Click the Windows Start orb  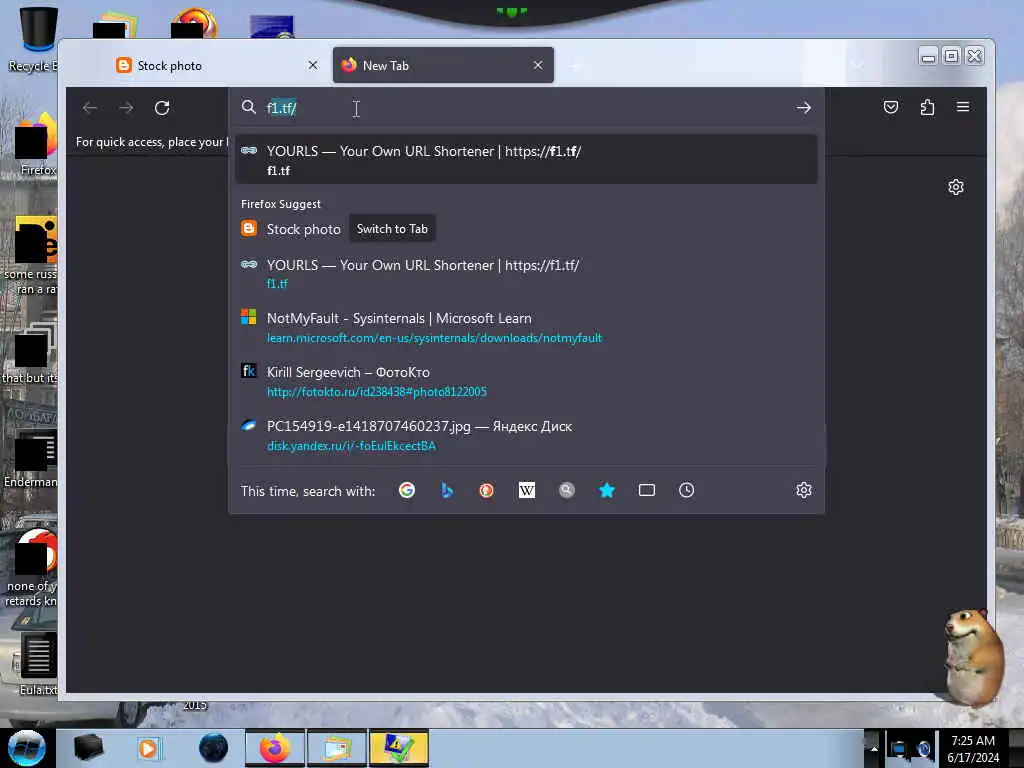click(27, 748)
